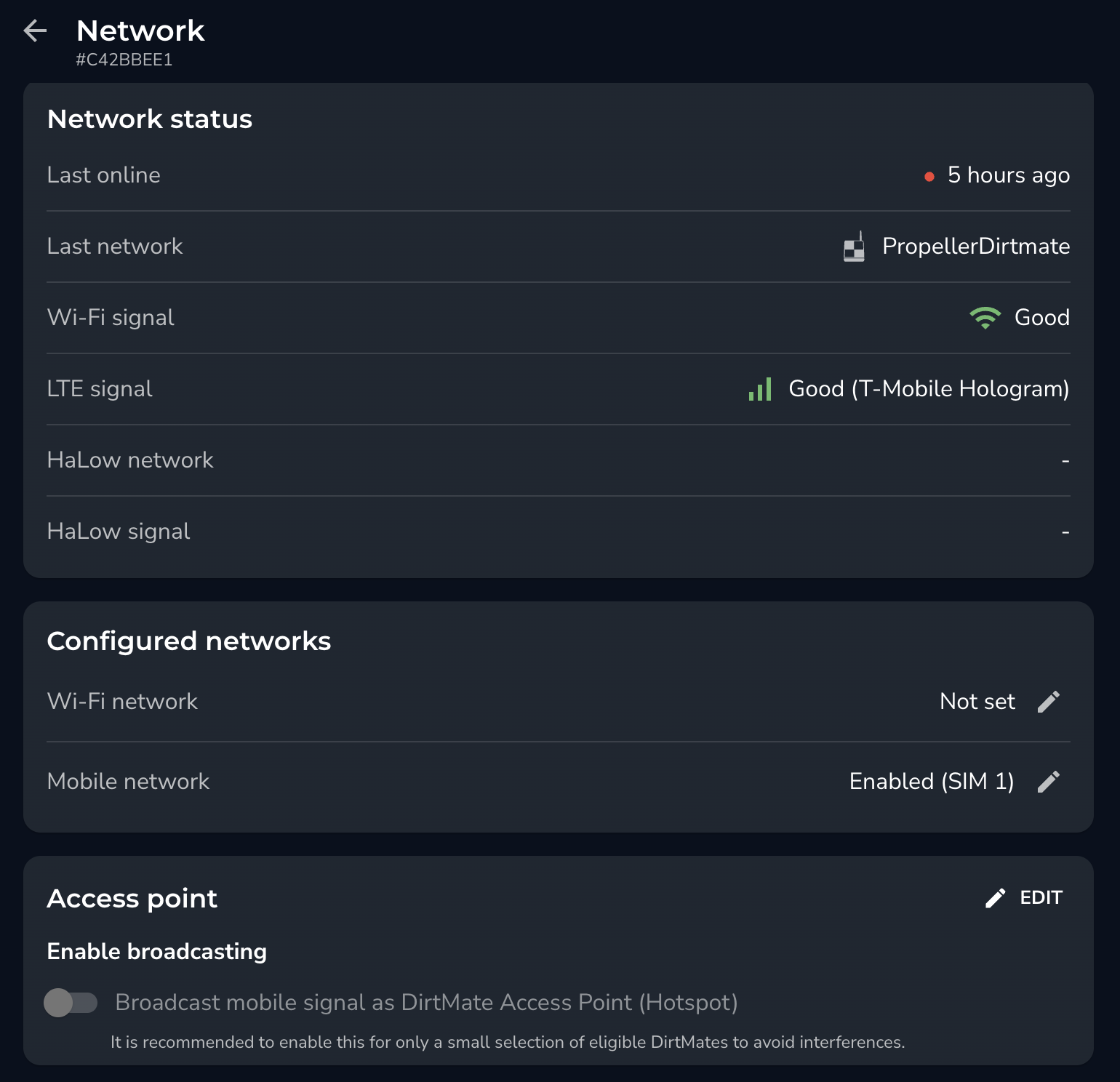Click the Good (T-Mobile Hologram) value

[929, 389]
